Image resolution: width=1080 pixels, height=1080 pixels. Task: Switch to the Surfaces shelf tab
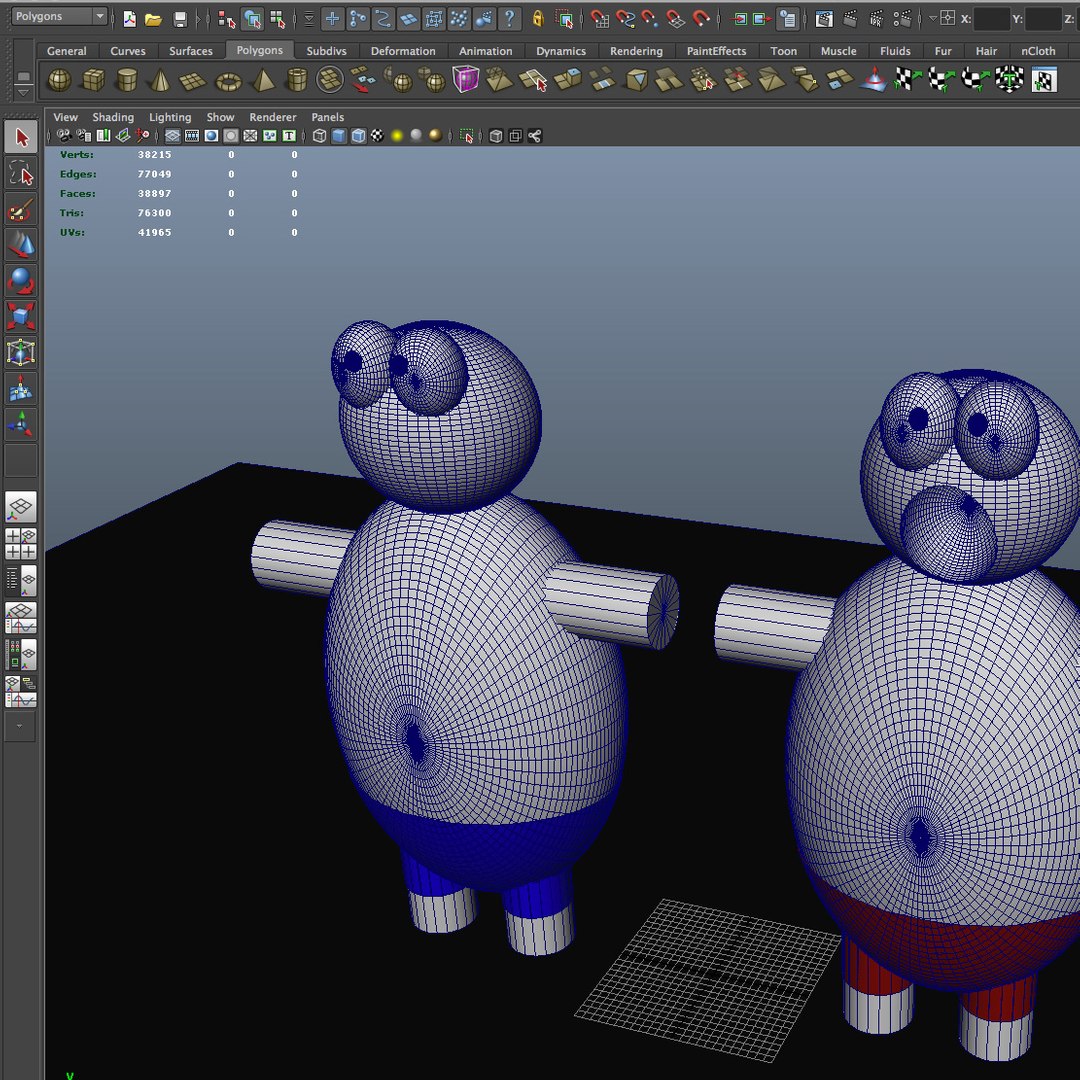coord(191,51)
